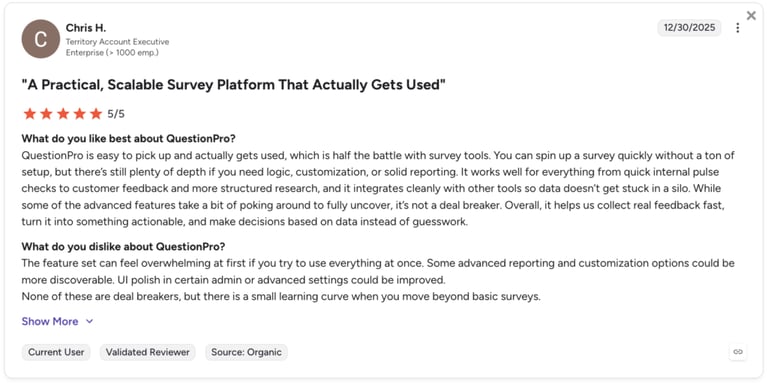The width and height of the screenshot is (768, 383).
Task: Click Chris H.'s round avatar icon
Action: pos(41,39)
